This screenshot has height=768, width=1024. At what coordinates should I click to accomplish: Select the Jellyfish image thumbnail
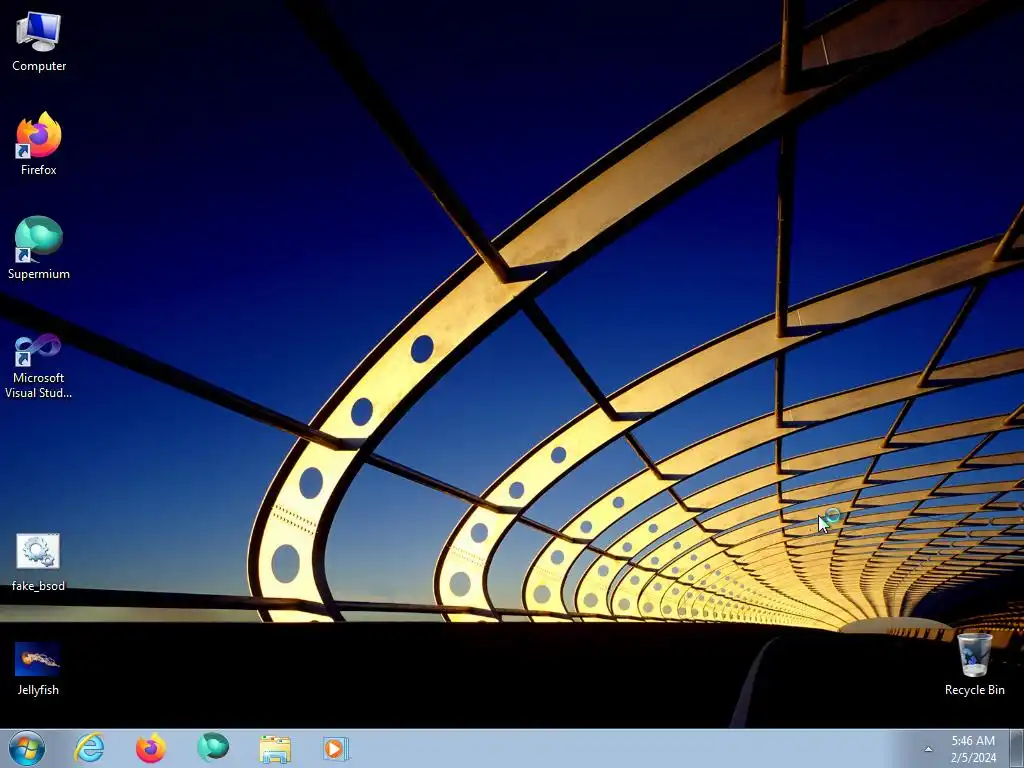tap(38, 669)
